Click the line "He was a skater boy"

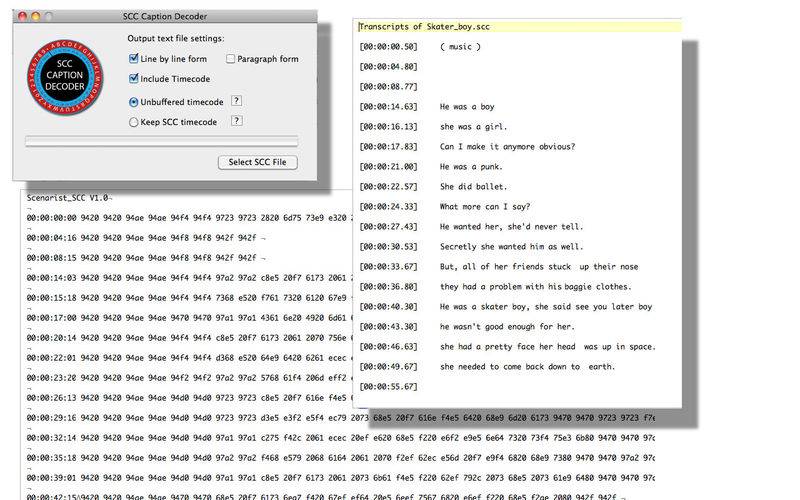pos(546,306)
